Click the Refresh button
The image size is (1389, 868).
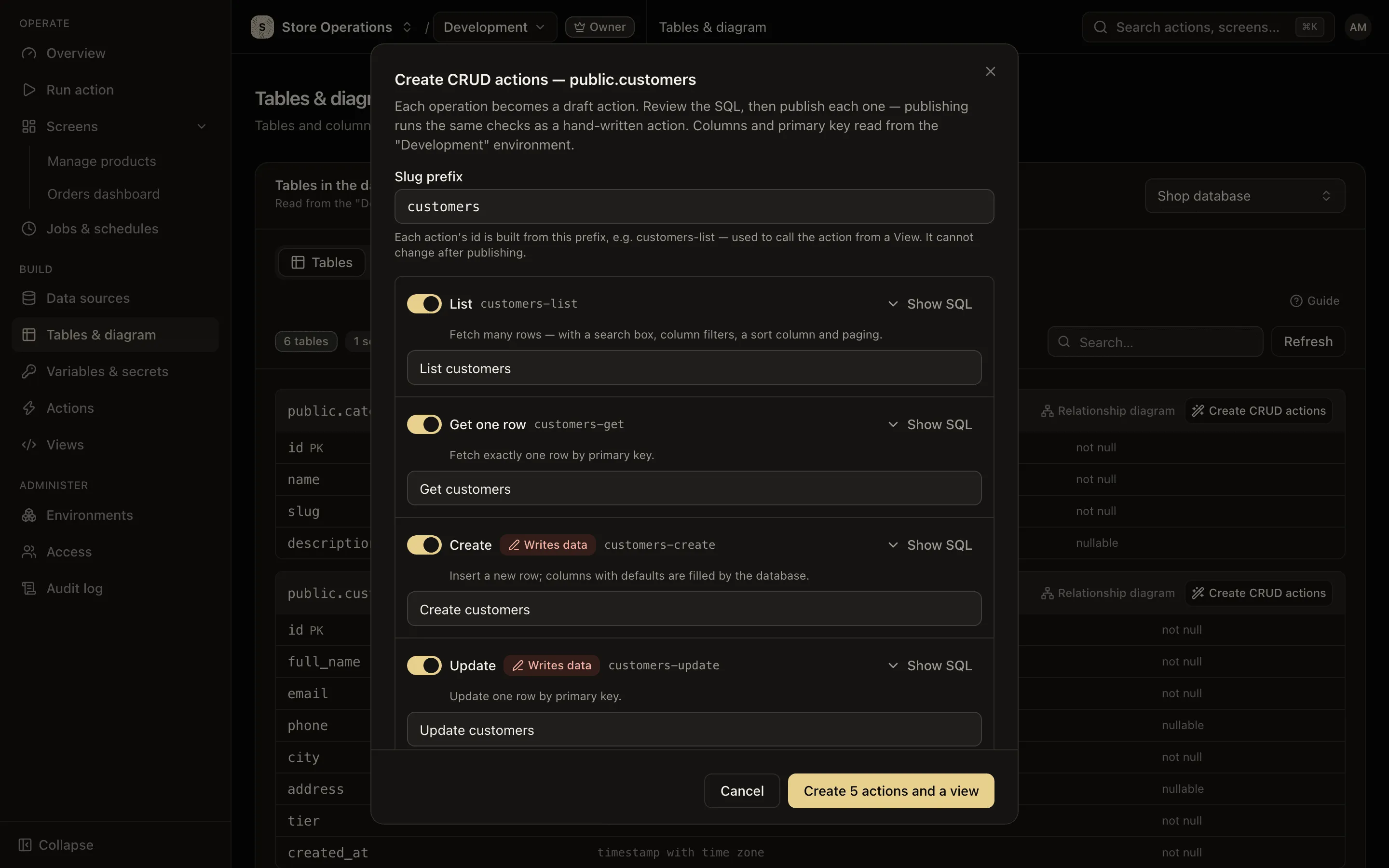click(1307, 341)
